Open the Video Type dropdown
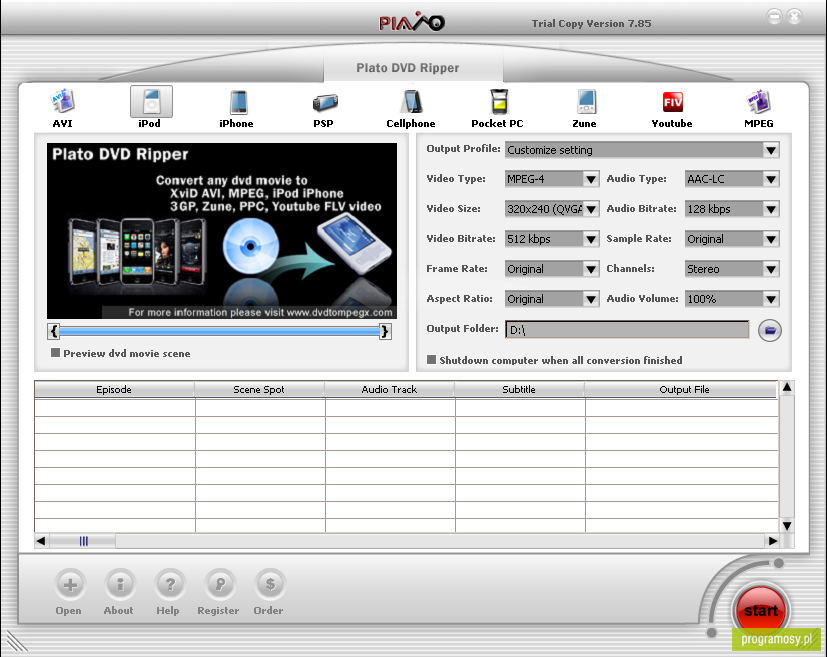 [591, 179]
